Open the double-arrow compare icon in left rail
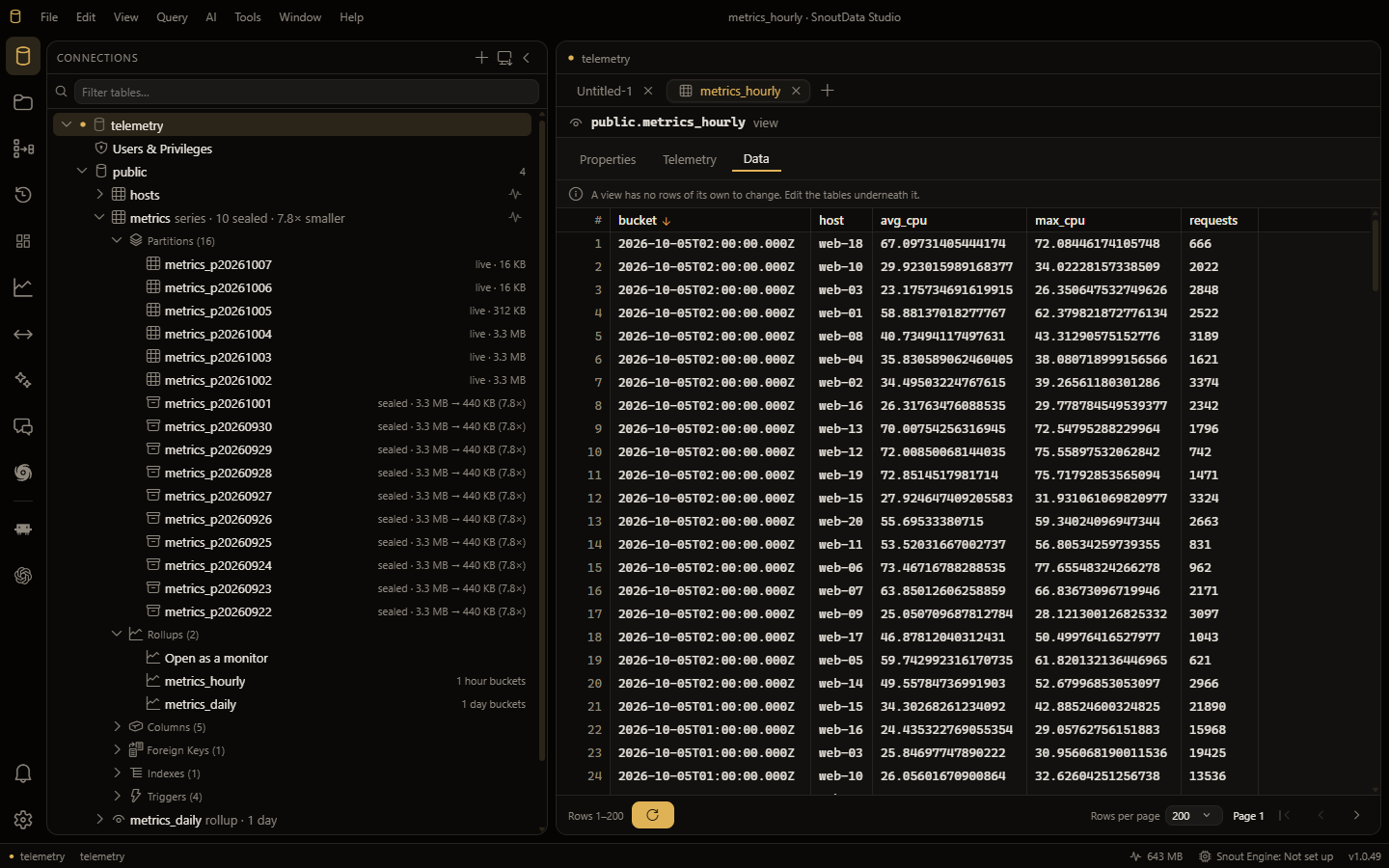The height and width of the screenshot is (868, 1389). pos(23,334)
